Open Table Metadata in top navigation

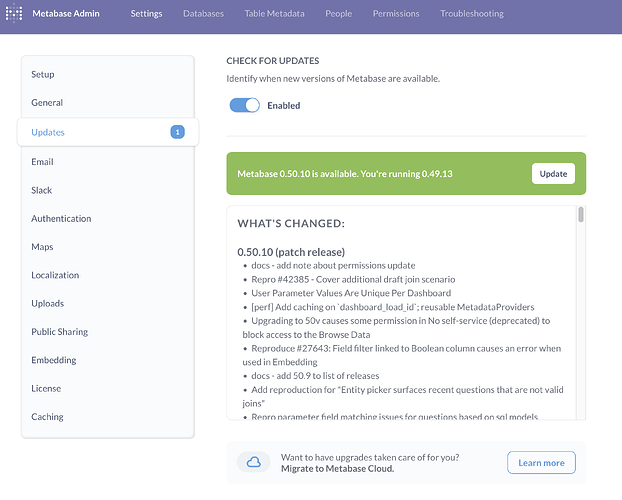point(275,13)
